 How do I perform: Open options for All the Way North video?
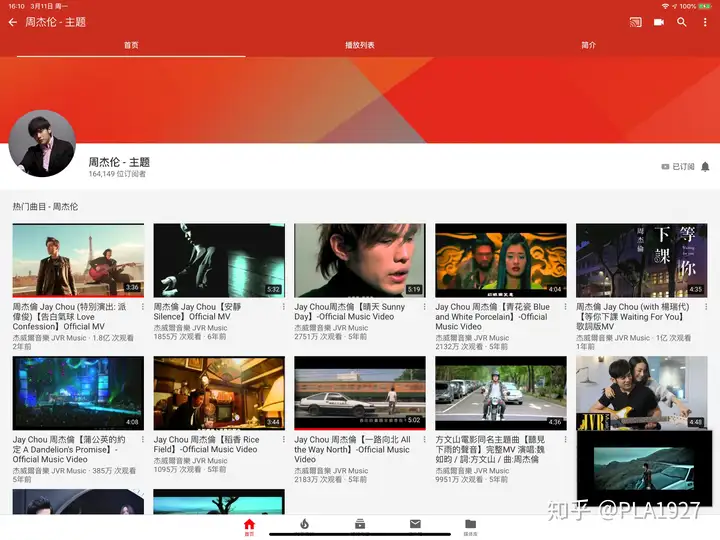pos(424,439)
